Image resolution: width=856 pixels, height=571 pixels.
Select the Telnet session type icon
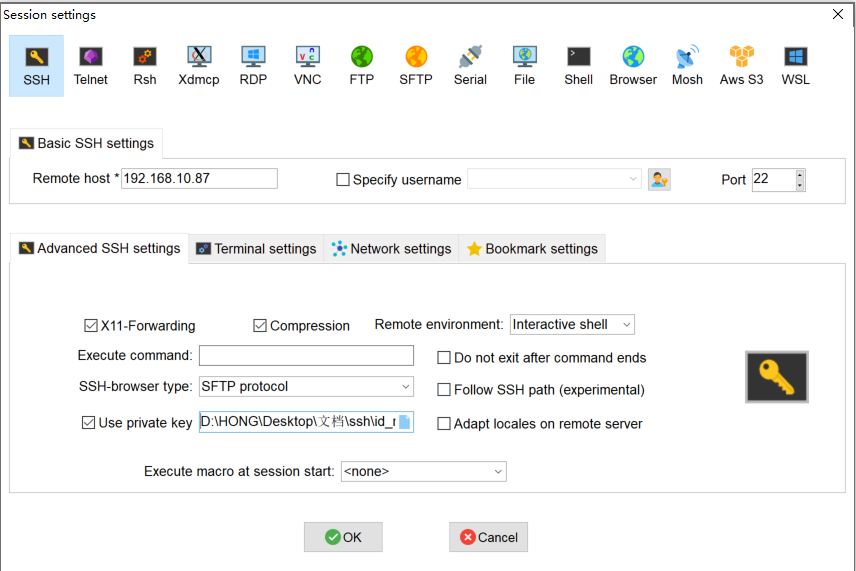(90, 66)
